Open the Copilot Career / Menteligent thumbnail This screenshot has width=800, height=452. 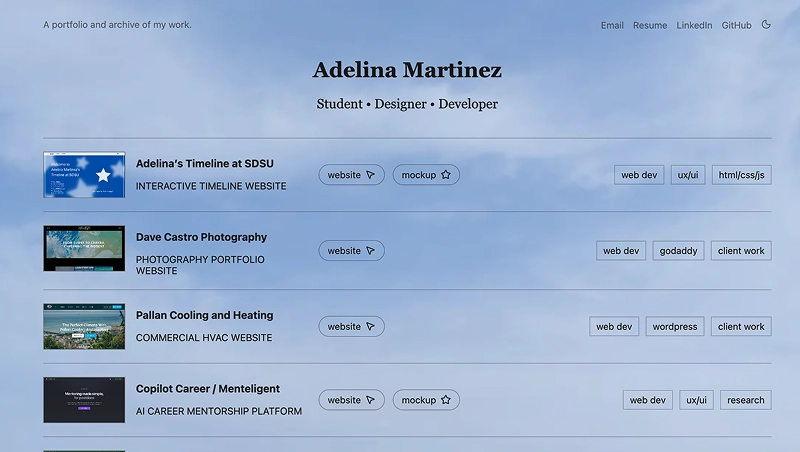click(x=84, y=400)
